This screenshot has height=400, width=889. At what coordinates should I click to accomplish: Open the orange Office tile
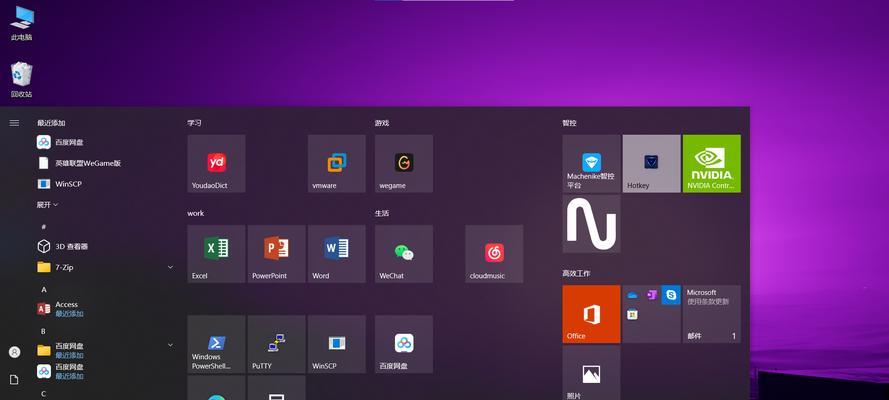click(x=591, y=314)
